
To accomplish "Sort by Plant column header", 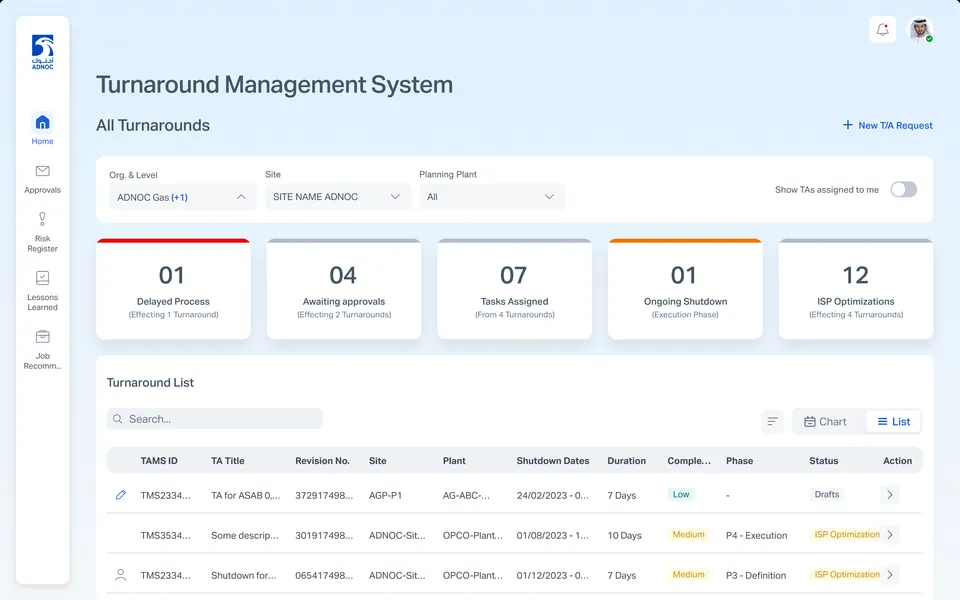I will (454, 460).
